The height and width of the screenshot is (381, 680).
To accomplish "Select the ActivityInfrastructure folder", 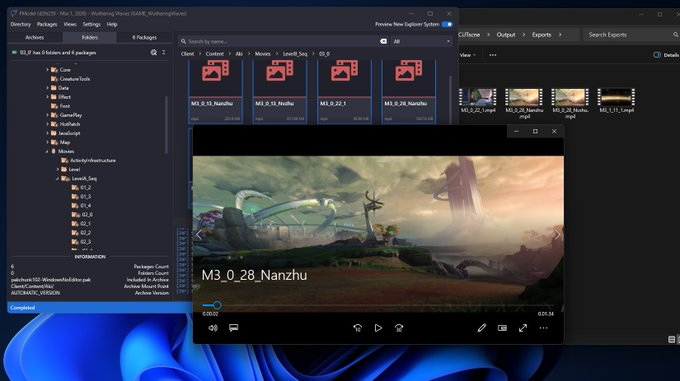I will coord(88,160).
